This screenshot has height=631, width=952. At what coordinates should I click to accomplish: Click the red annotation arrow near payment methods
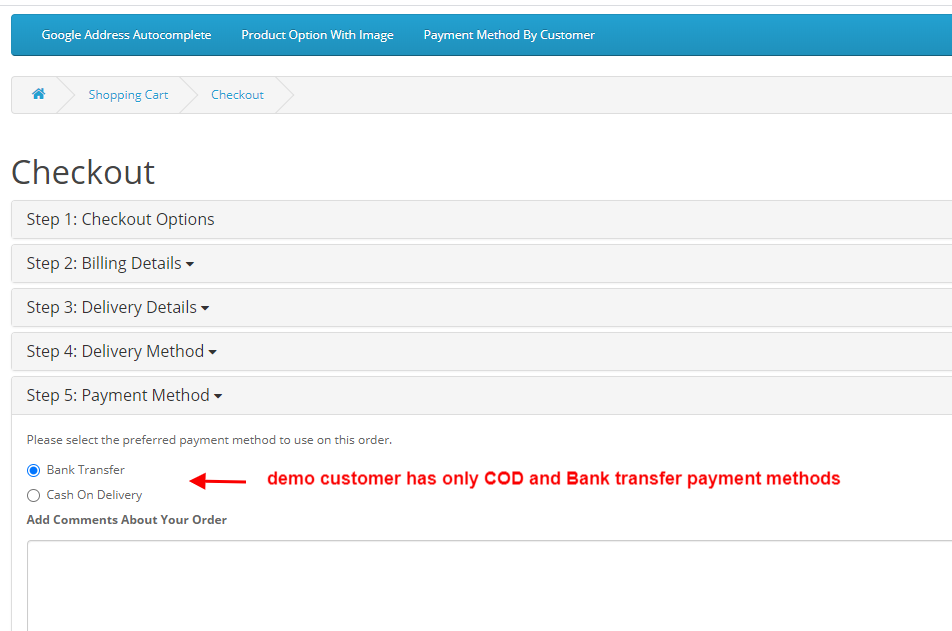pyautogui.click(x=215, y=479)
